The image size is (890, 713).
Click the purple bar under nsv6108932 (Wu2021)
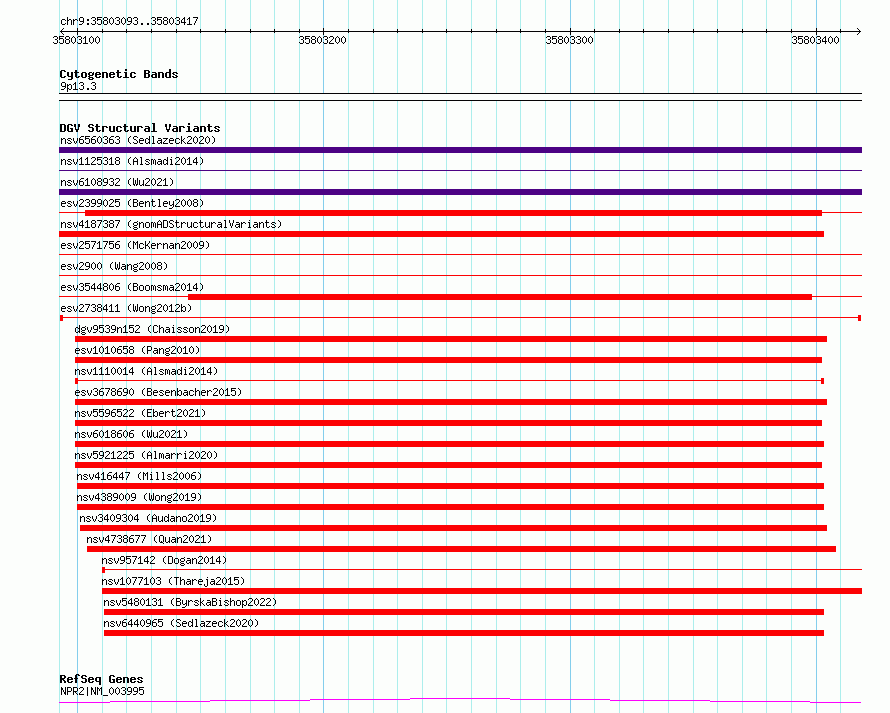[x=460, y=192]
